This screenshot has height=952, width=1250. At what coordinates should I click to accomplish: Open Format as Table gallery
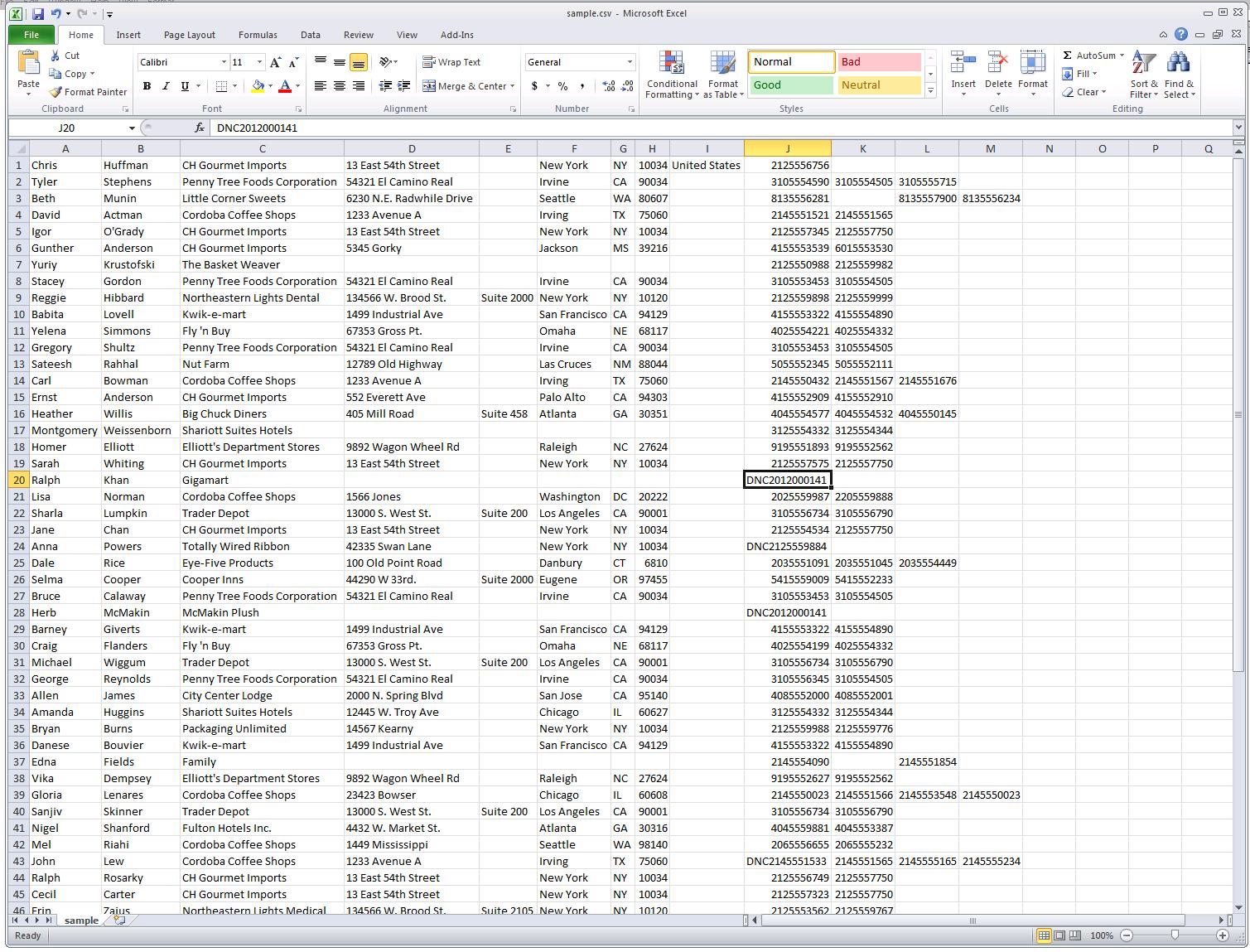point(722,75)
